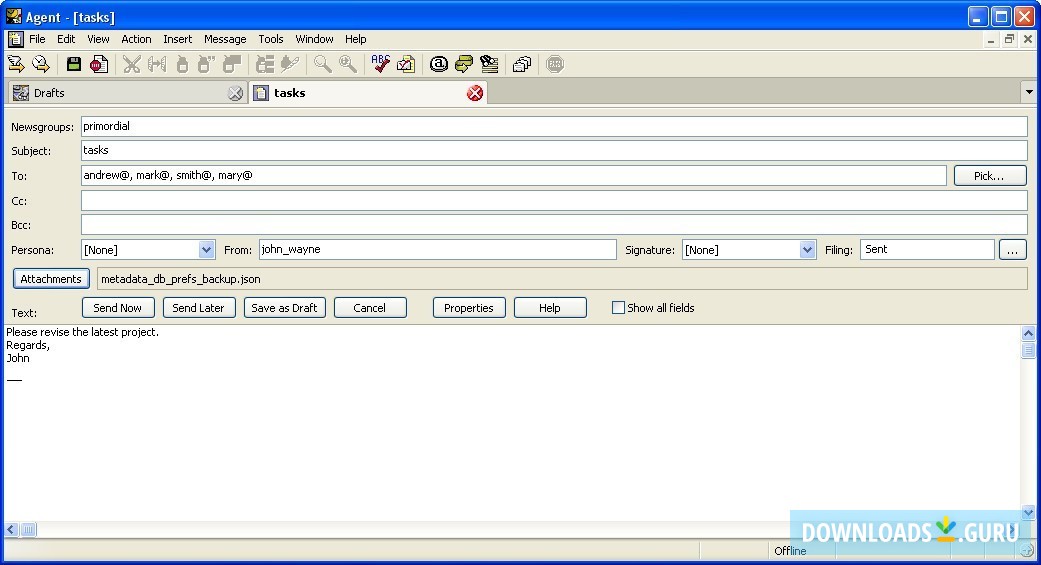Screen dimensions: 1041x565
Task: Click the checkmark envelope toolbar icon
Action: [x=406, y=64]
